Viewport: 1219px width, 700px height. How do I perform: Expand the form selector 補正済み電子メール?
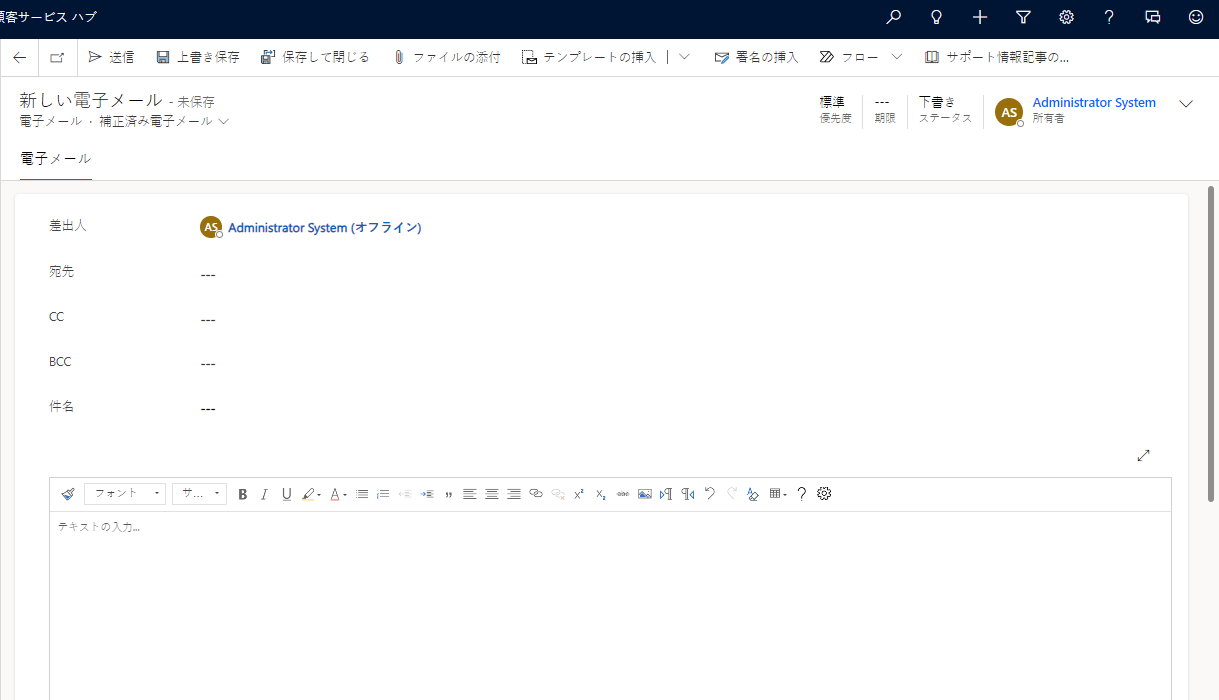(165, 121)
